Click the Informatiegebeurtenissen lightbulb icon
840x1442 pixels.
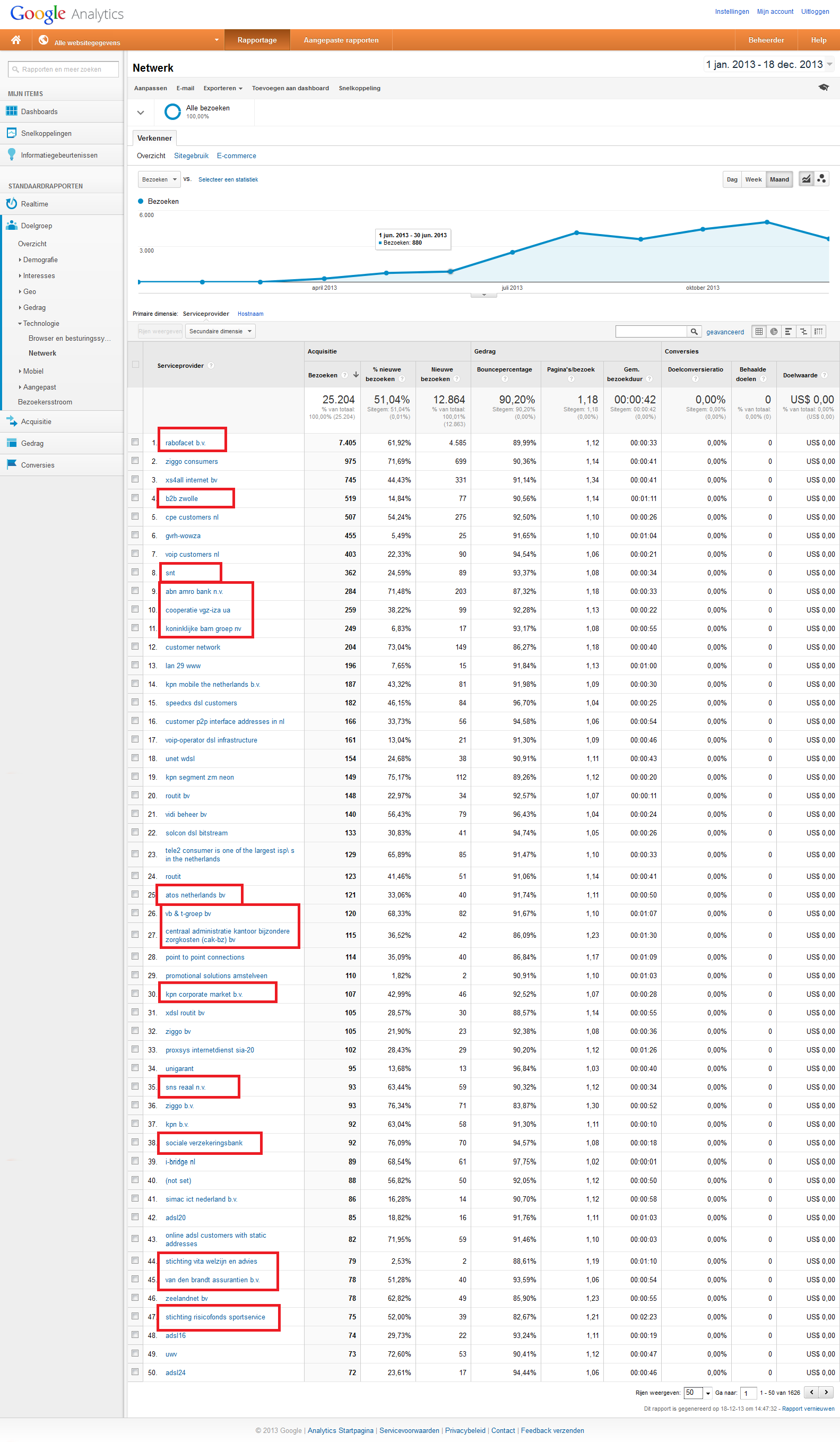pos(12,154)
